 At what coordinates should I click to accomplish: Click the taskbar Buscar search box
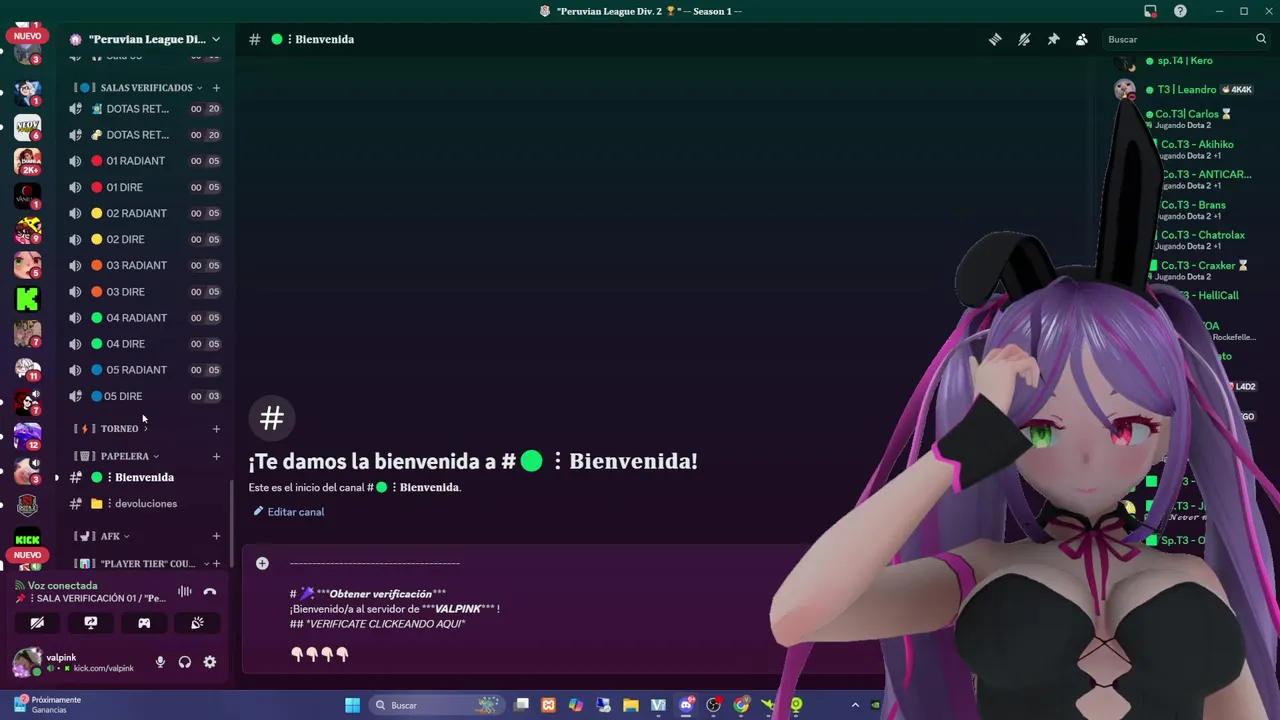click(436, 705)
